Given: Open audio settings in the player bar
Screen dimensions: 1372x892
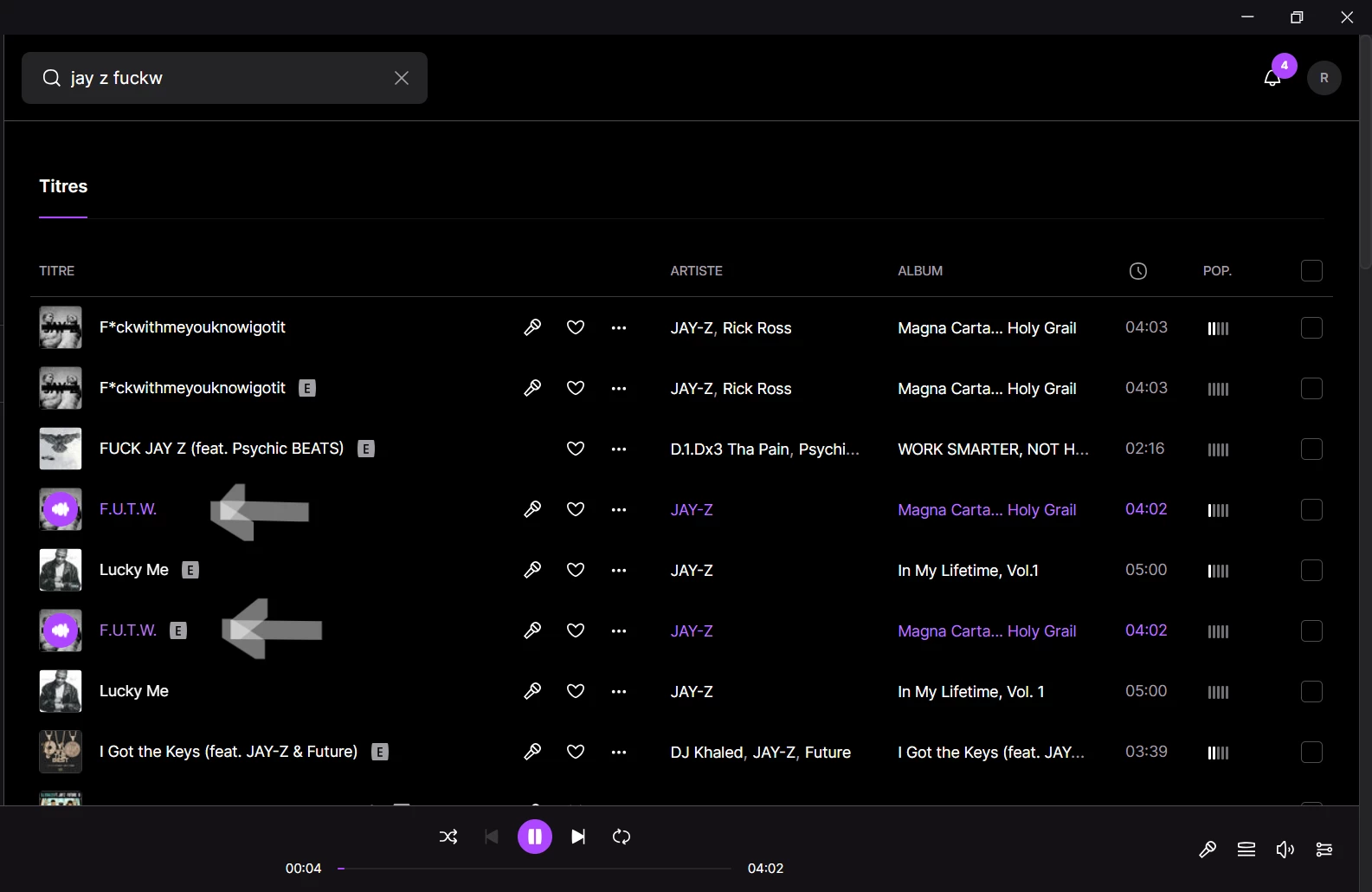Looking at the screenshot, I should (1324, 850).
